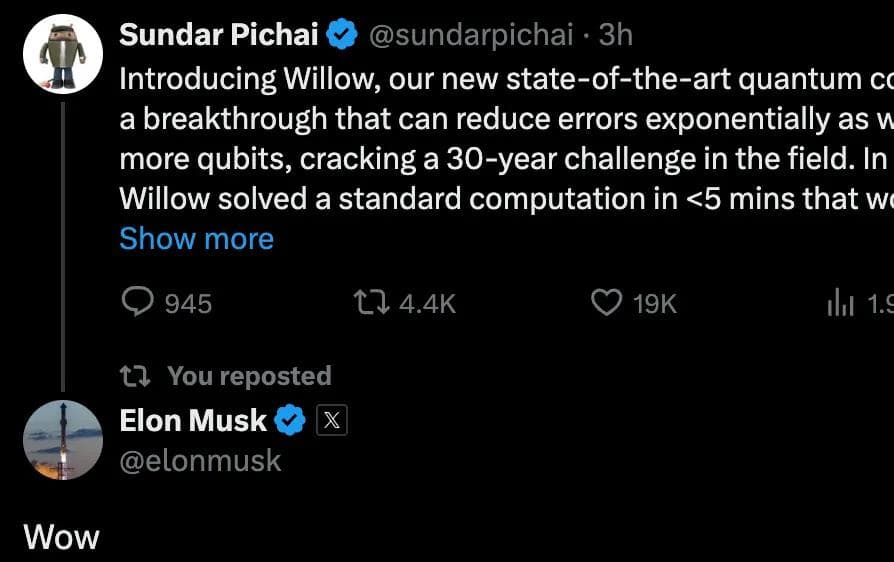The image size is (894, 562).
Task: Click the reply speech bubble icon
Action: (x=137, y=302)
